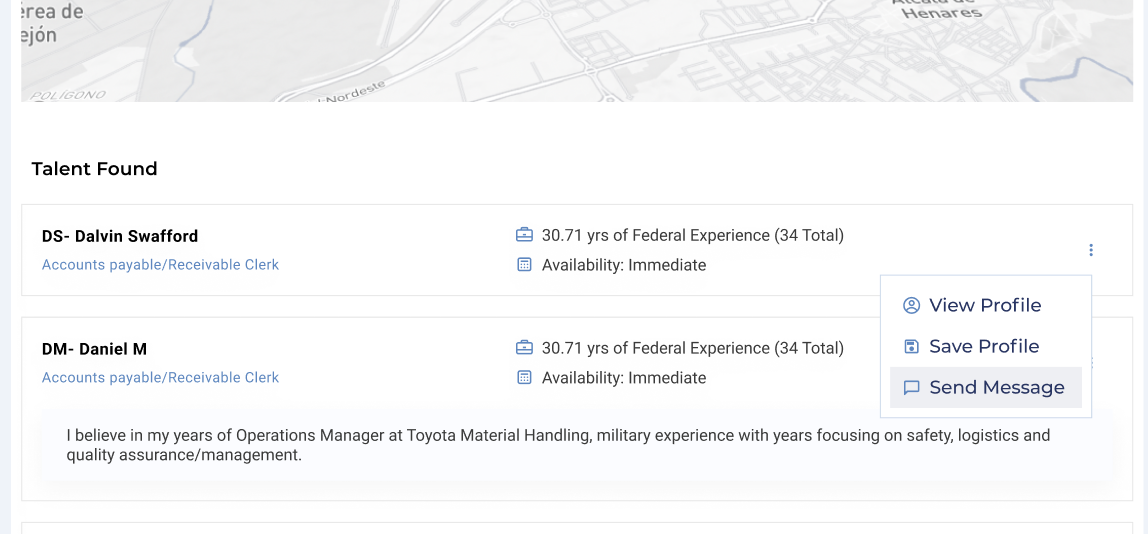Click the job title link under Dalvin Swafford
Viewport: 1148px width, 534px height.
[160, 265]
